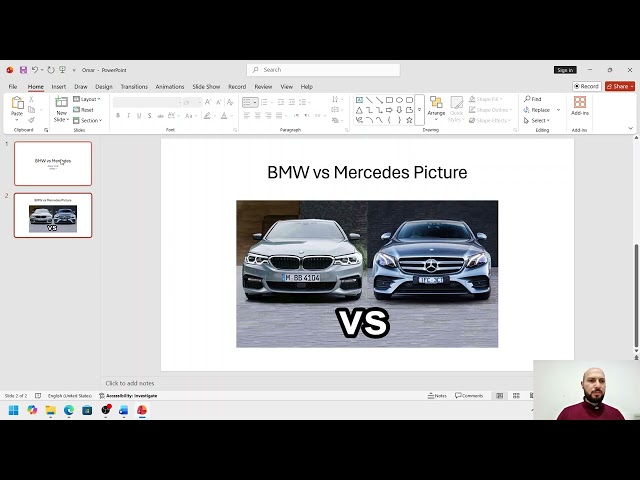640x480 pixels.
Task: Click the font color button
Action: click(224, 116)
